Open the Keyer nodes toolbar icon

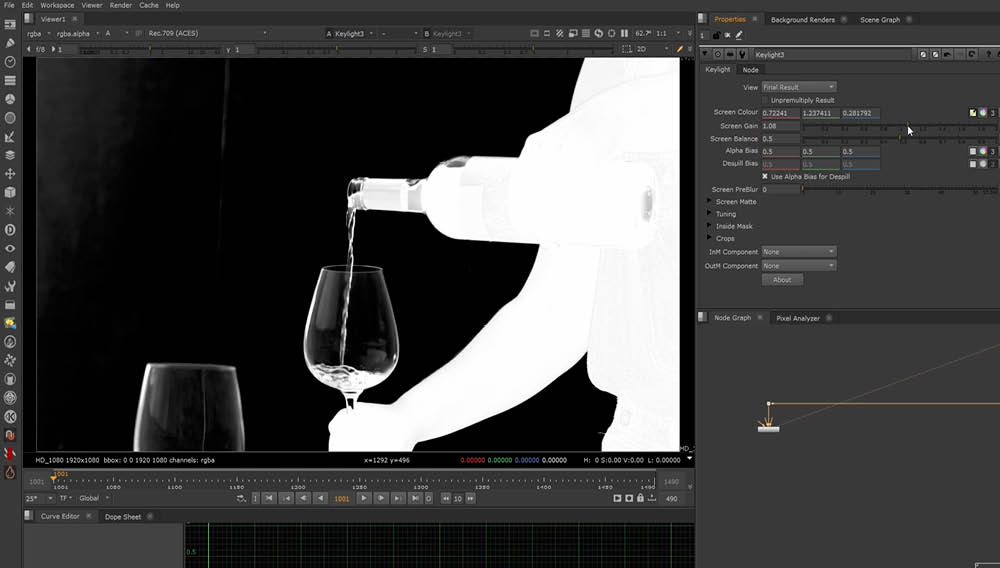point(10,136)
